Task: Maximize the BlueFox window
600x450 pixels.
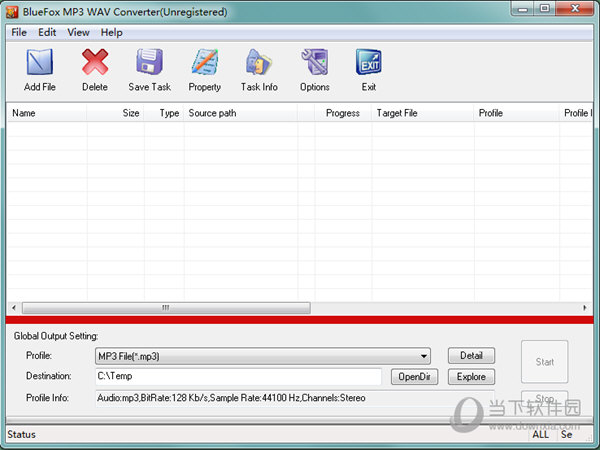Action: coord(545,8)
